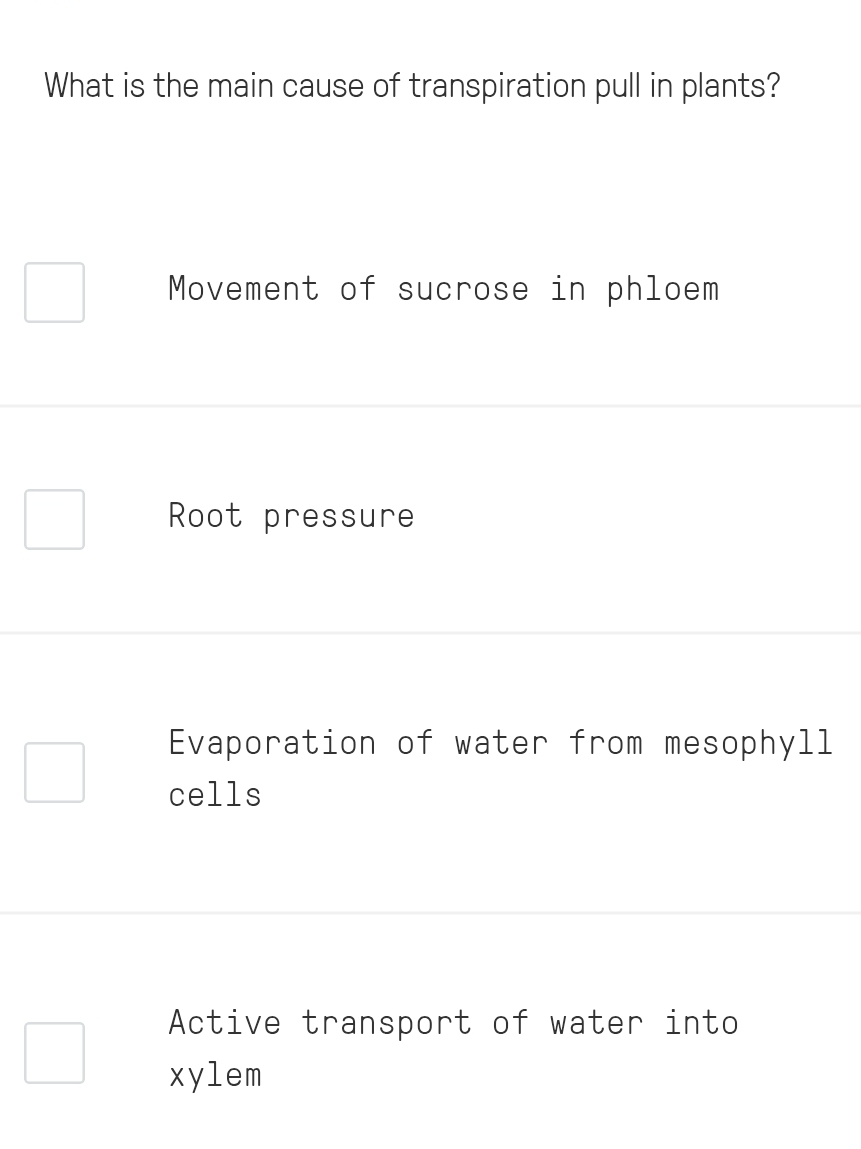Click the word mesophyll in the third option
The width and height of the screenshot is (861, 1149).
pos(746,744)
